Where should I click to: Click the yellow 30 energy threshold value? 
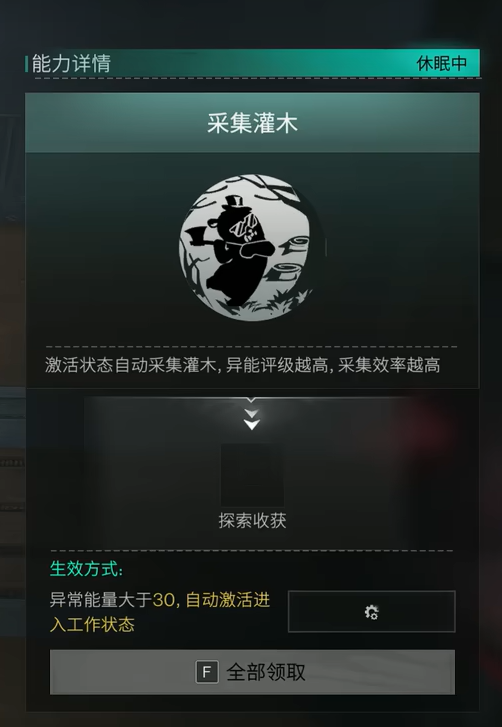[x=164, y=600]
